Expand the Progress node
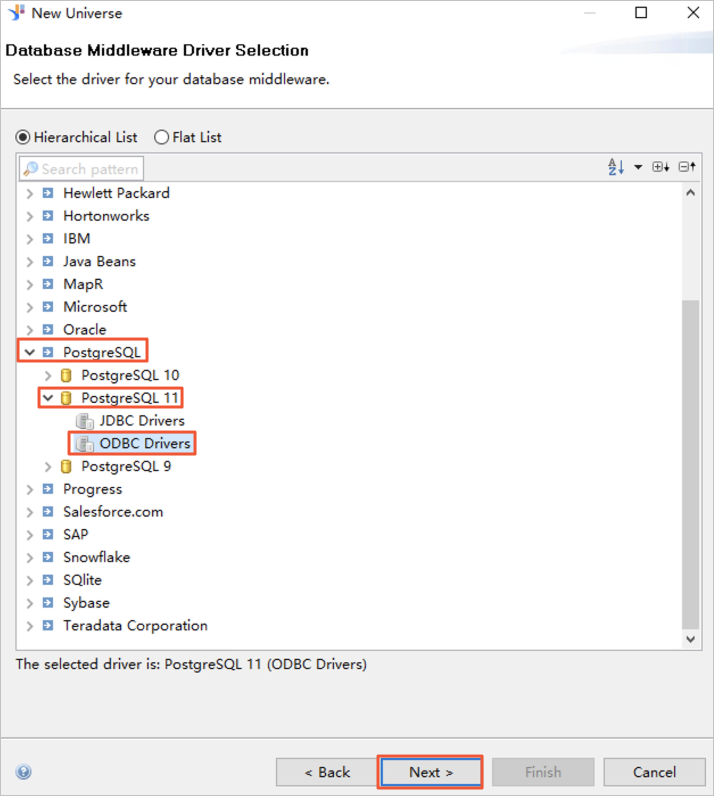Screen dimensions: 714x796 coord(29,489)
